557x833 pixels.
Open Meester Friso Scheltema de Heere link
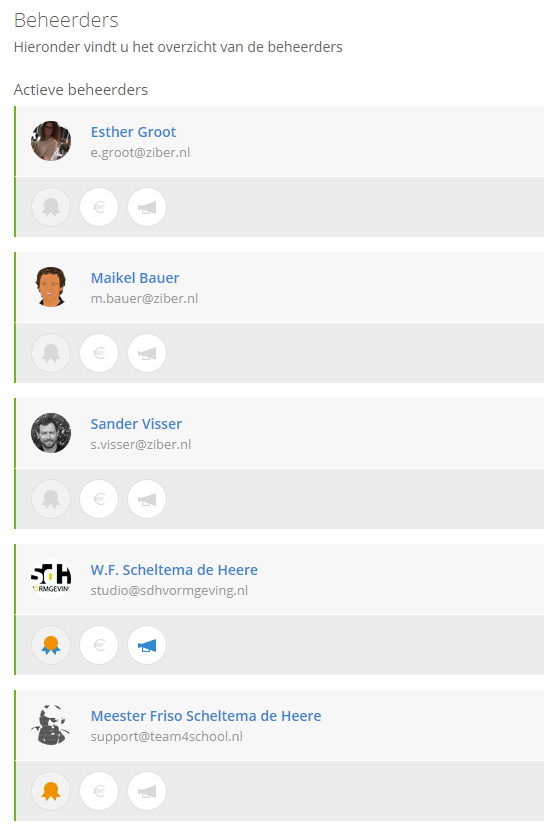[206, 716]
